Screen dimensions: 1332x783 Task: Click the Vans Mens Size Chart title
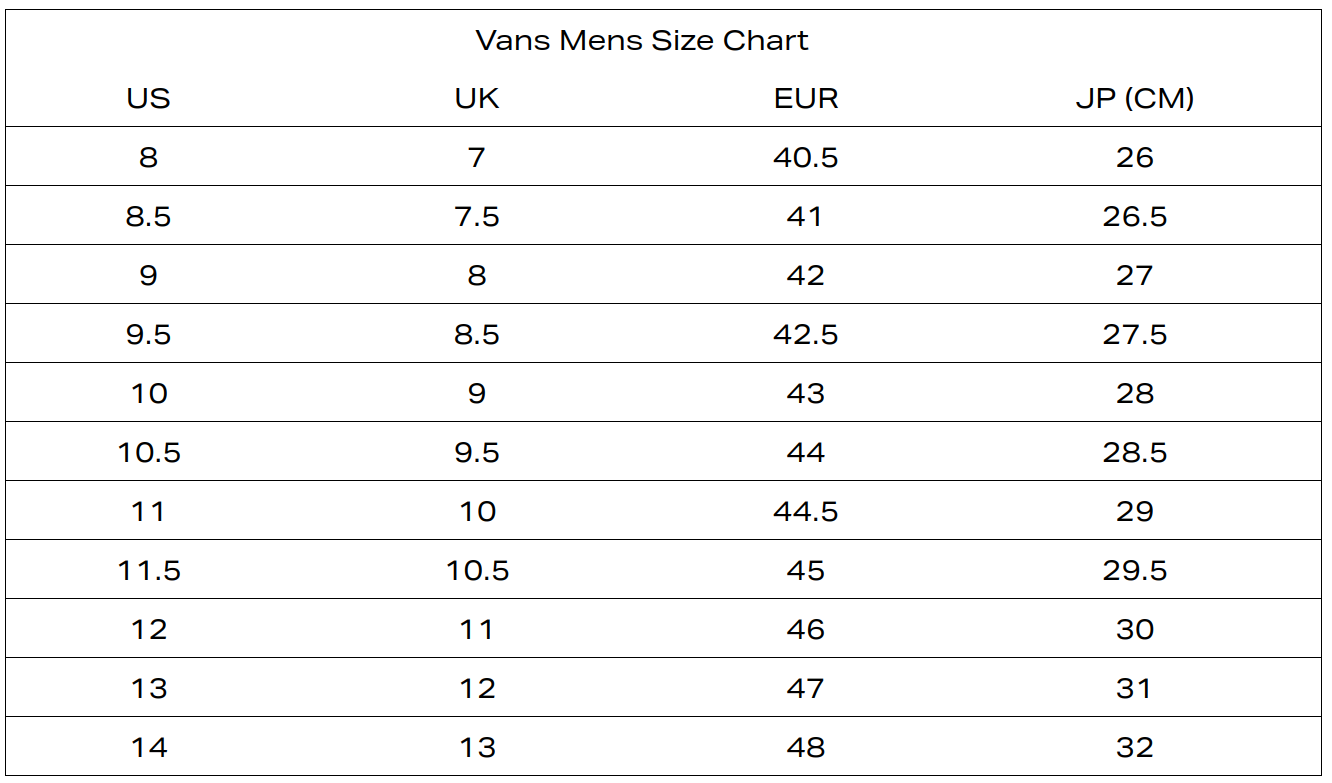(642, 41)
